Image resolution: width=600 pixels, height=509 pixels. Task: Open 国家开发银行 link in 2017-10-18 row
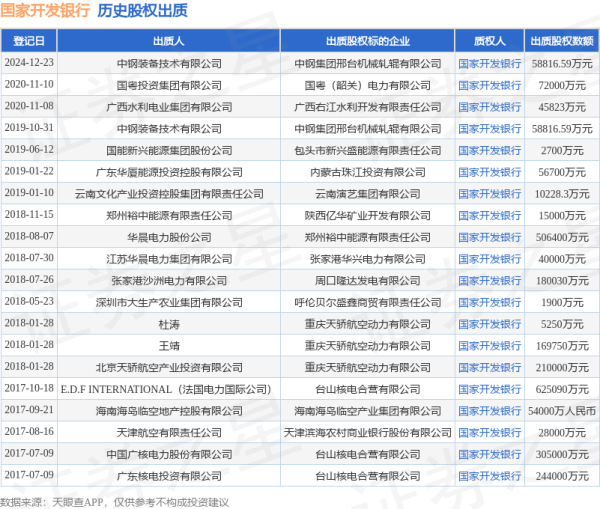[x=489, y=389]
